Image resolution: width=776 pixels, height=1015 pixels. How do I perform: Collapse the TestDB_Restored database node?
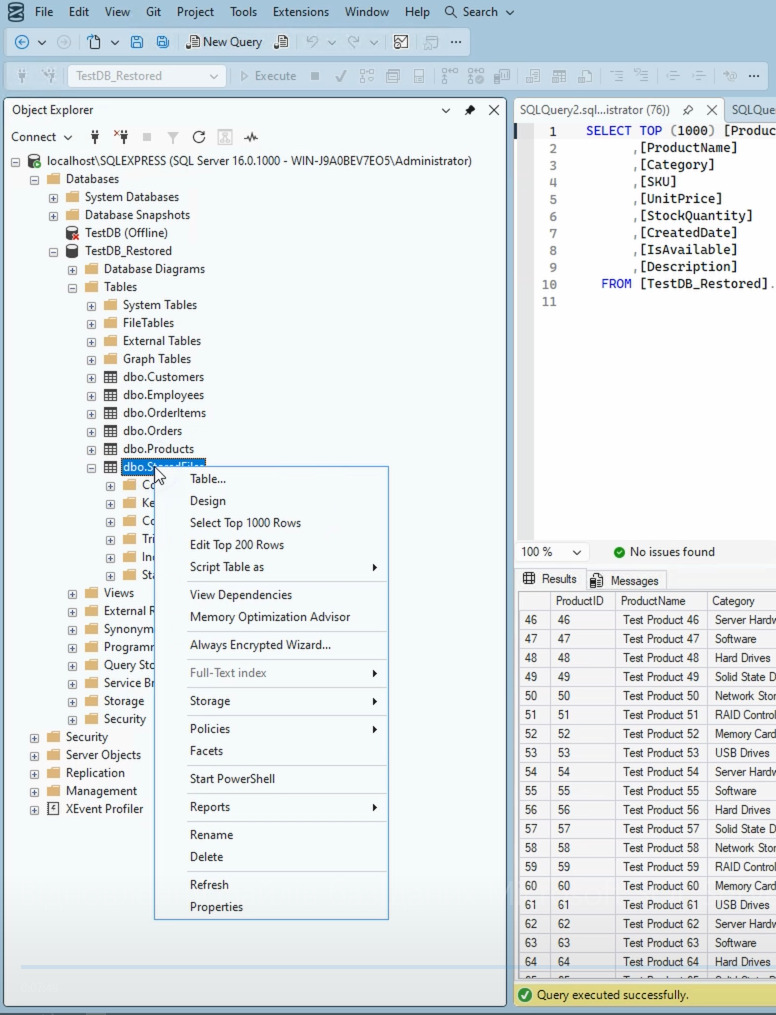(x=53, y=252)
